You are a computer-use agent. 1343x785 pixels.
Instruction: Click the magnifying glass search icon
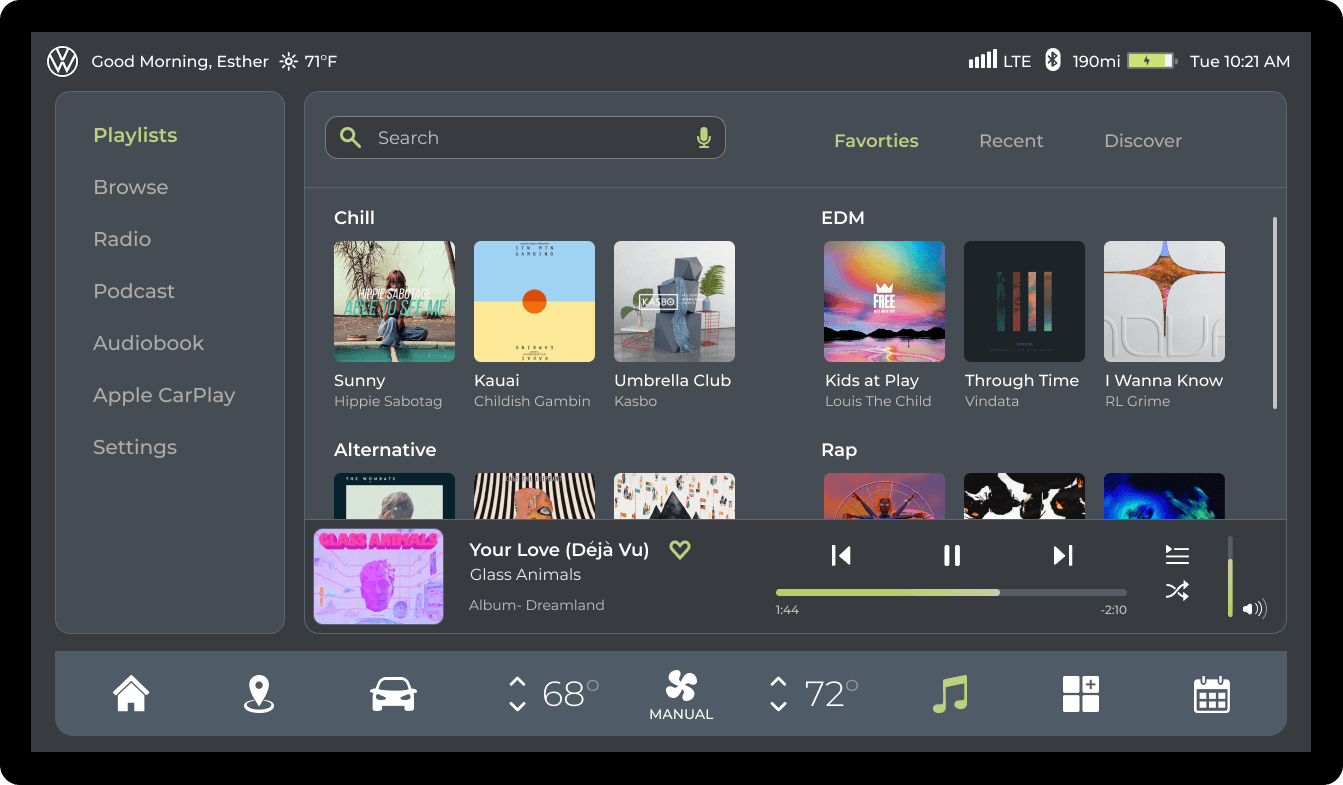350,138
